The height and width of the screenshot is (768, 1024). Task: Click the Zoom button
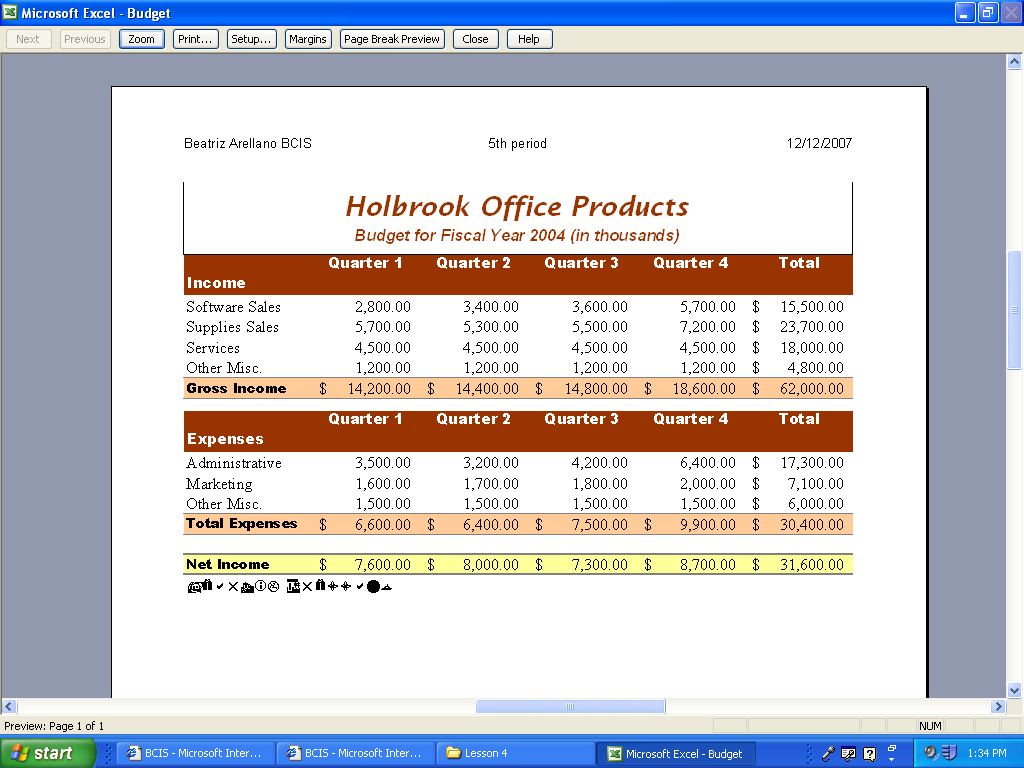pos(142,39)
